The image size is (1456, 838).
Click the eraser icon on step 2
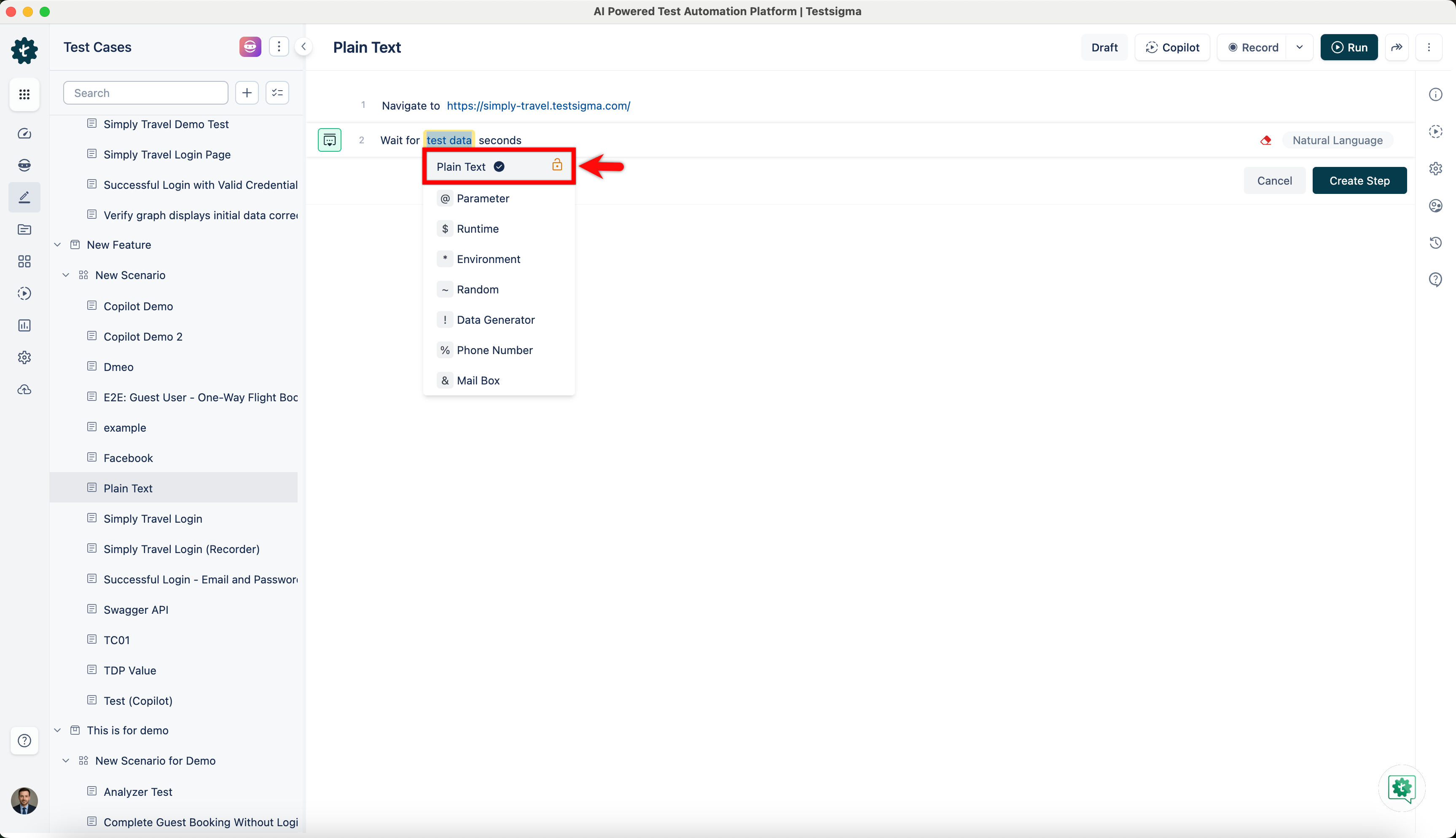(x=1266, y=140)
